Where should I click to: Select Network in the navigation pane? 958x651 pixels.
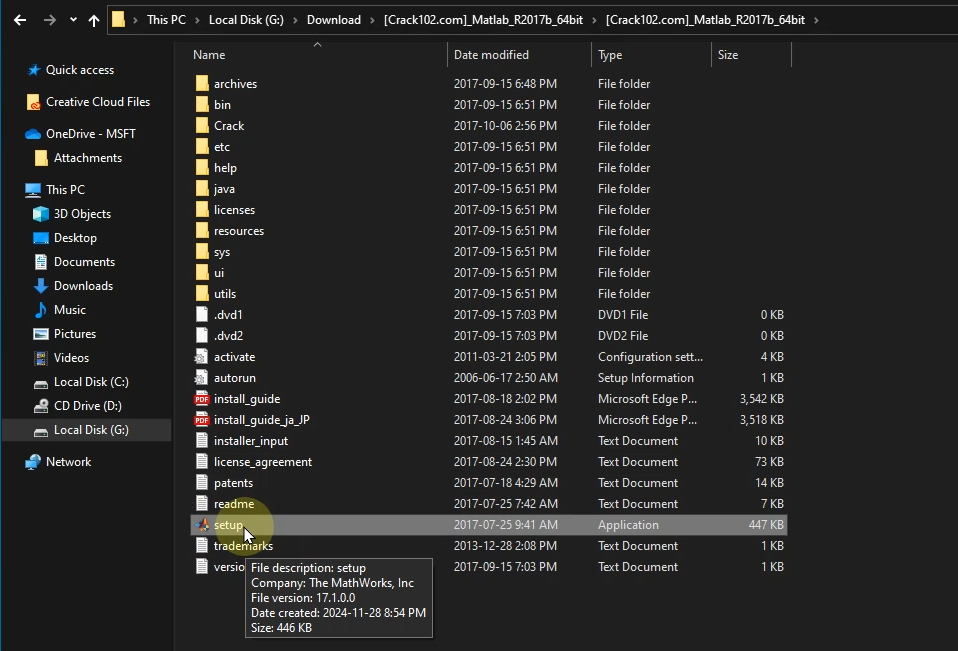(68, 462)
